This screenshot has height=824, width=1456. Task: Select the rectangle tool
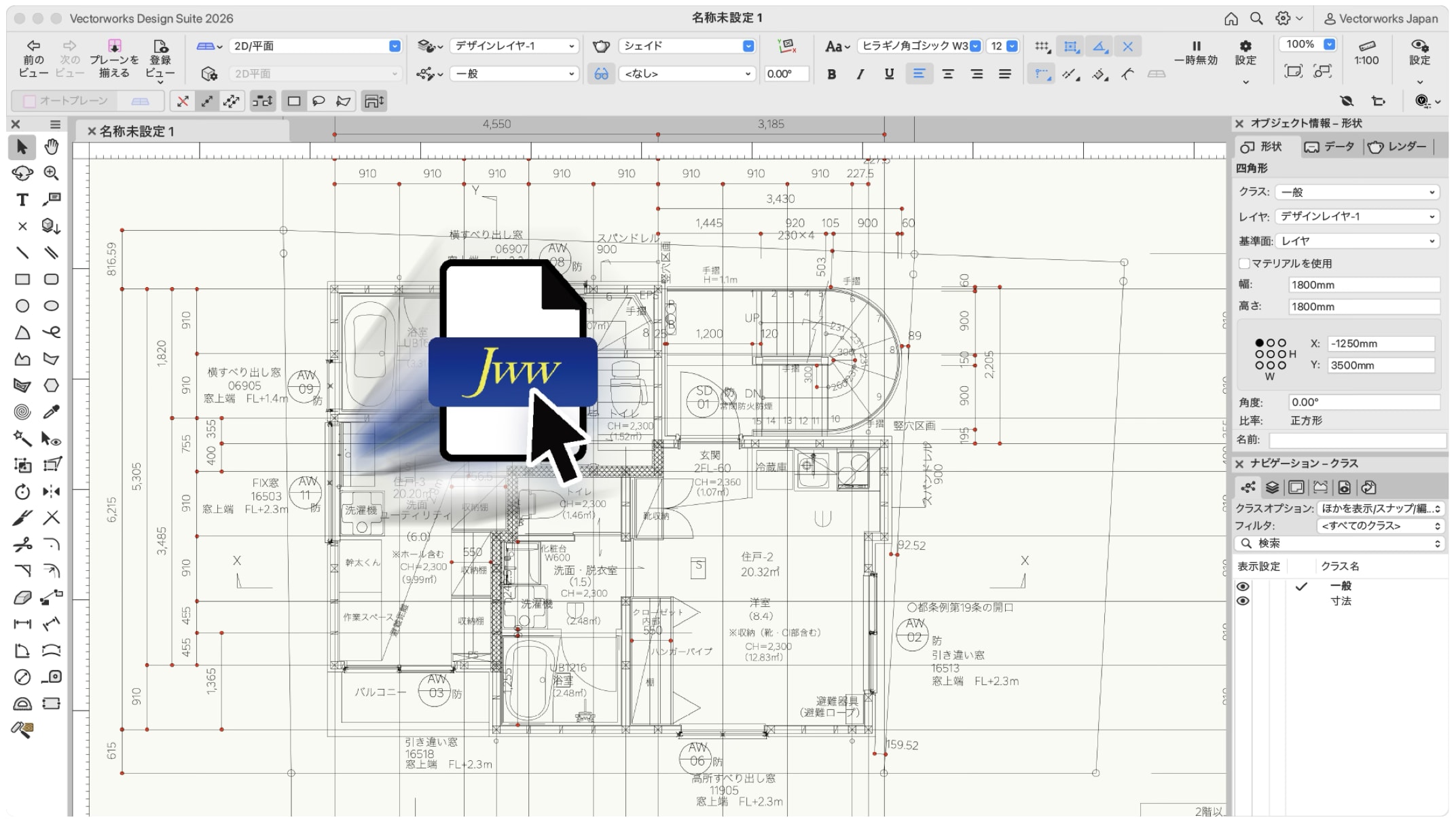pos(22,278)
